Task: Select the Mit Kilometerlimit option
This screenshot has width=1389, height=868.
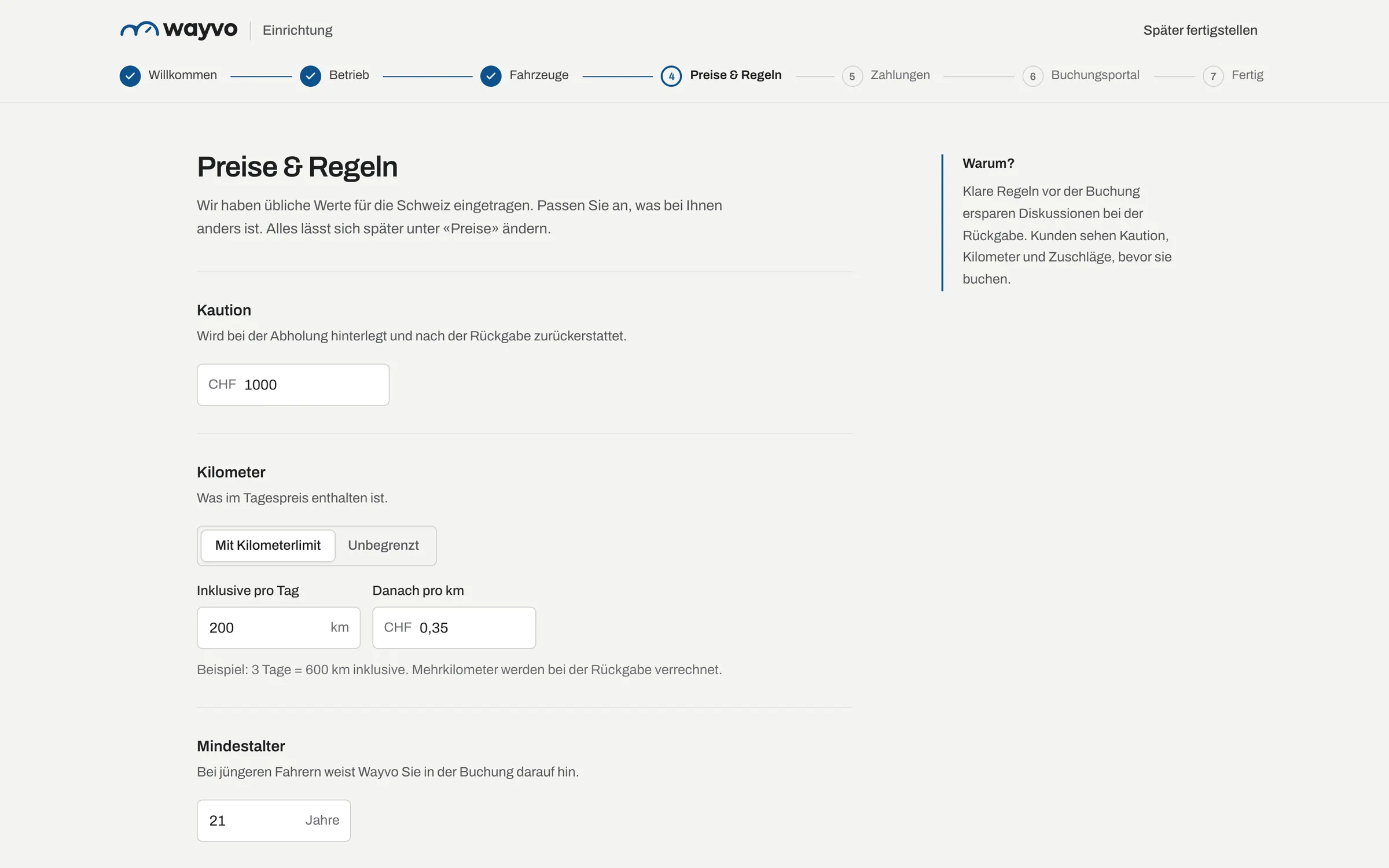Action: click(268, 545)
